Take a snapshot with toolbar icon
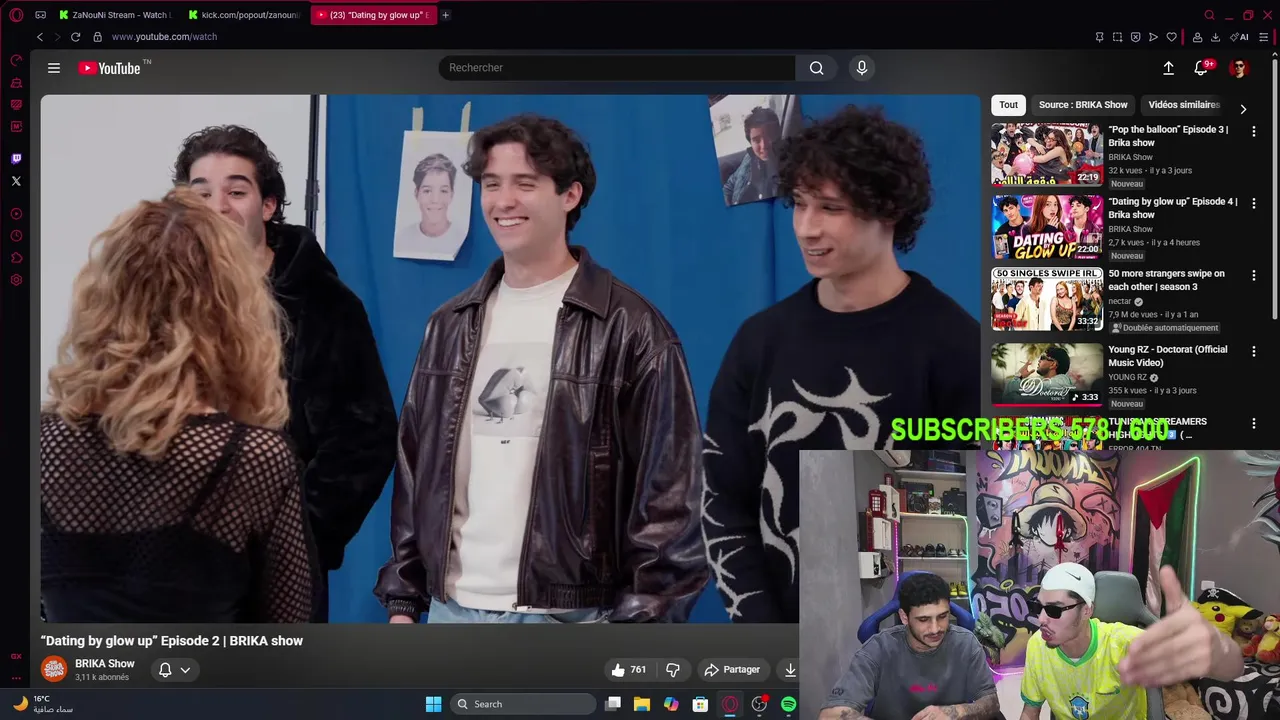The image size is (1280, 720). point(1117,37)
